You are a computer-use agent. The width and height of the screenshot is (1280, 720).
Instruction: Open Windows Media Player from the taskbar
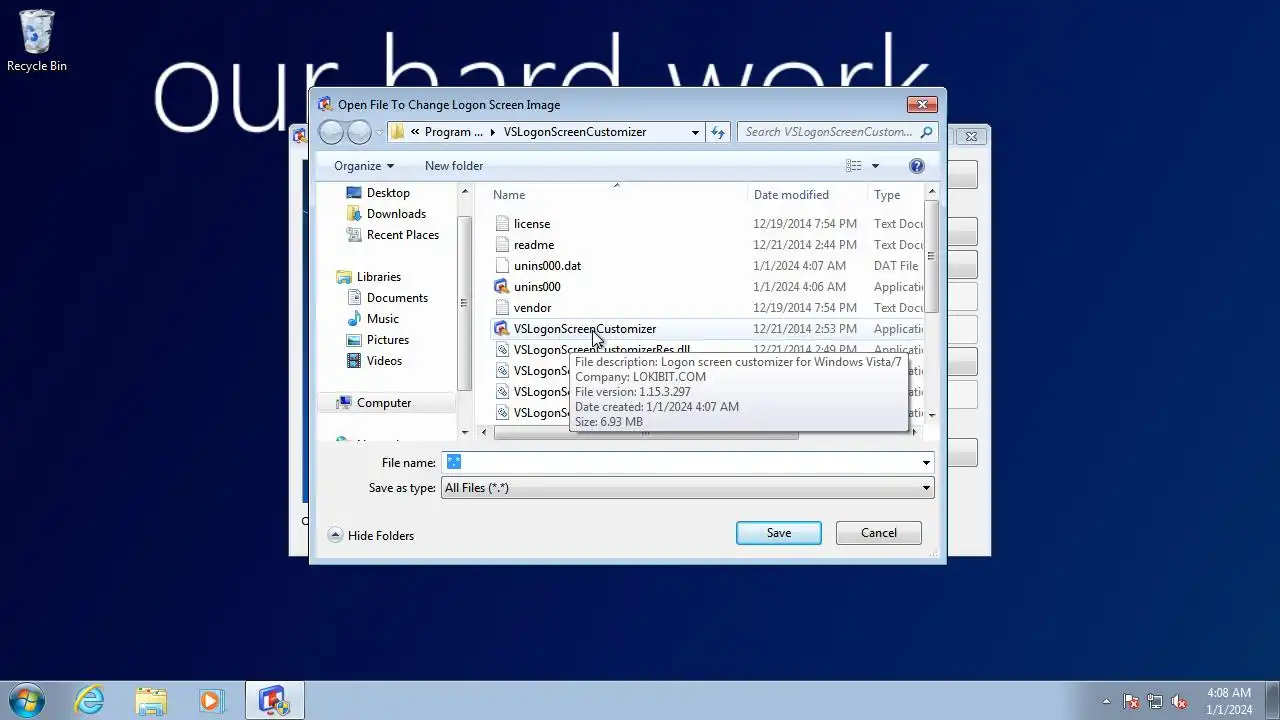point(211,700)
